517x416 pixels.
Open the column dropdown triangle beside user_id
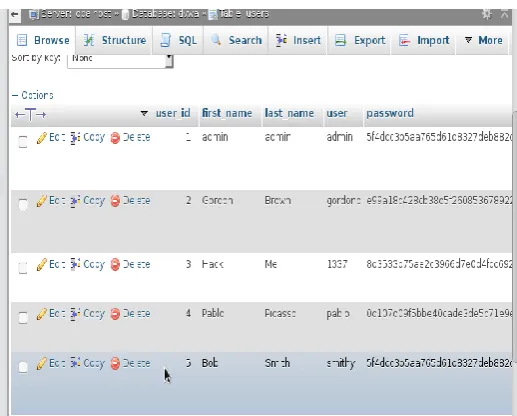pos(144,113)
